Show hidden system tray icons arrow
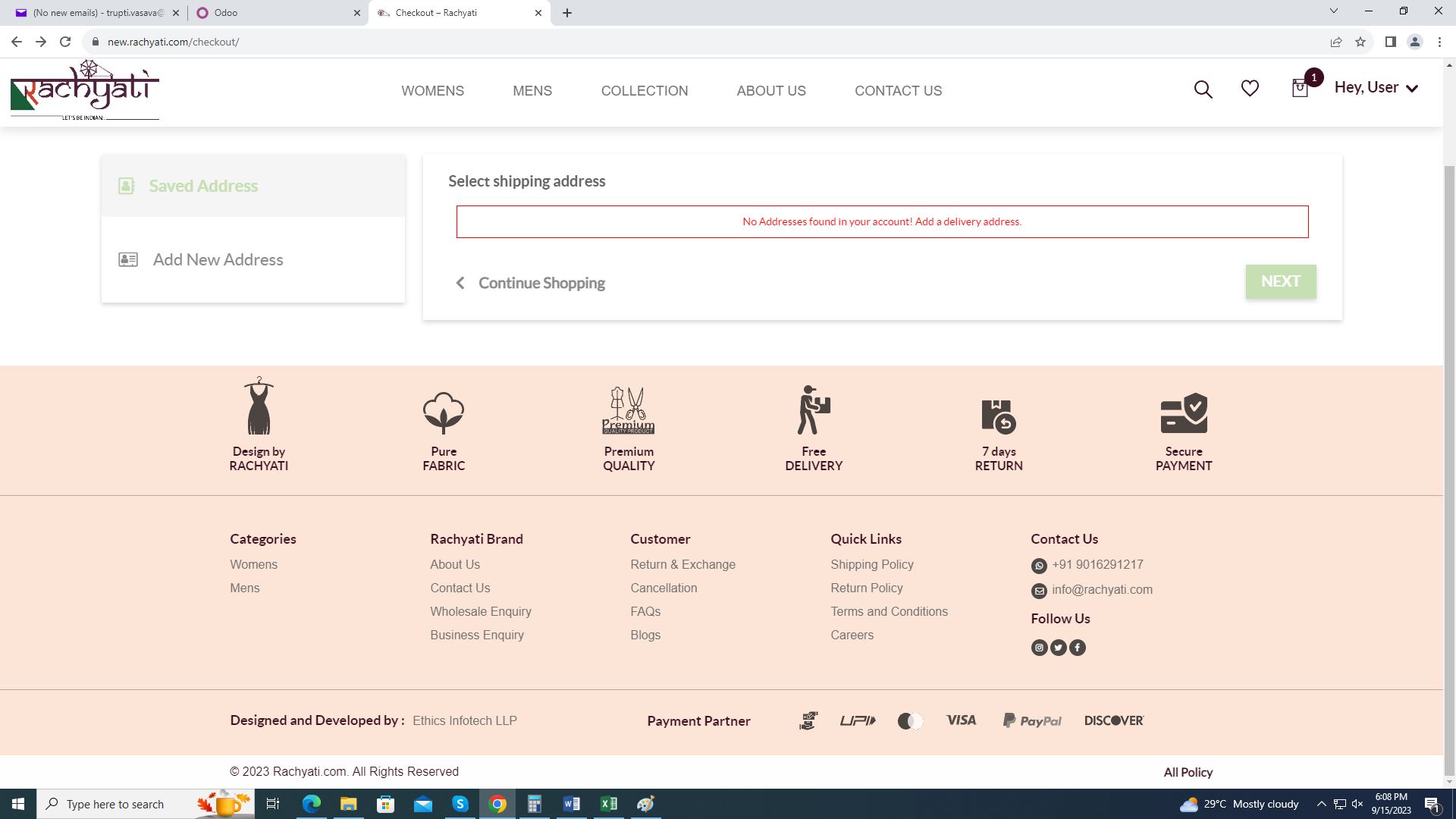Image resolution: width=1456 pixels, height=819 pixels. click(x=1321, y=804)
